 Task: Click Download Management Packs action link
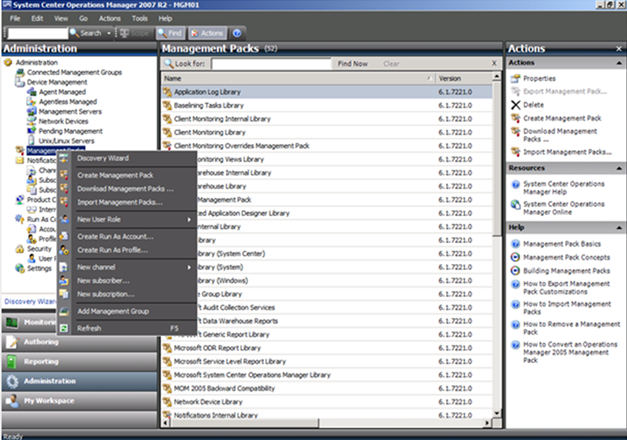560,135
